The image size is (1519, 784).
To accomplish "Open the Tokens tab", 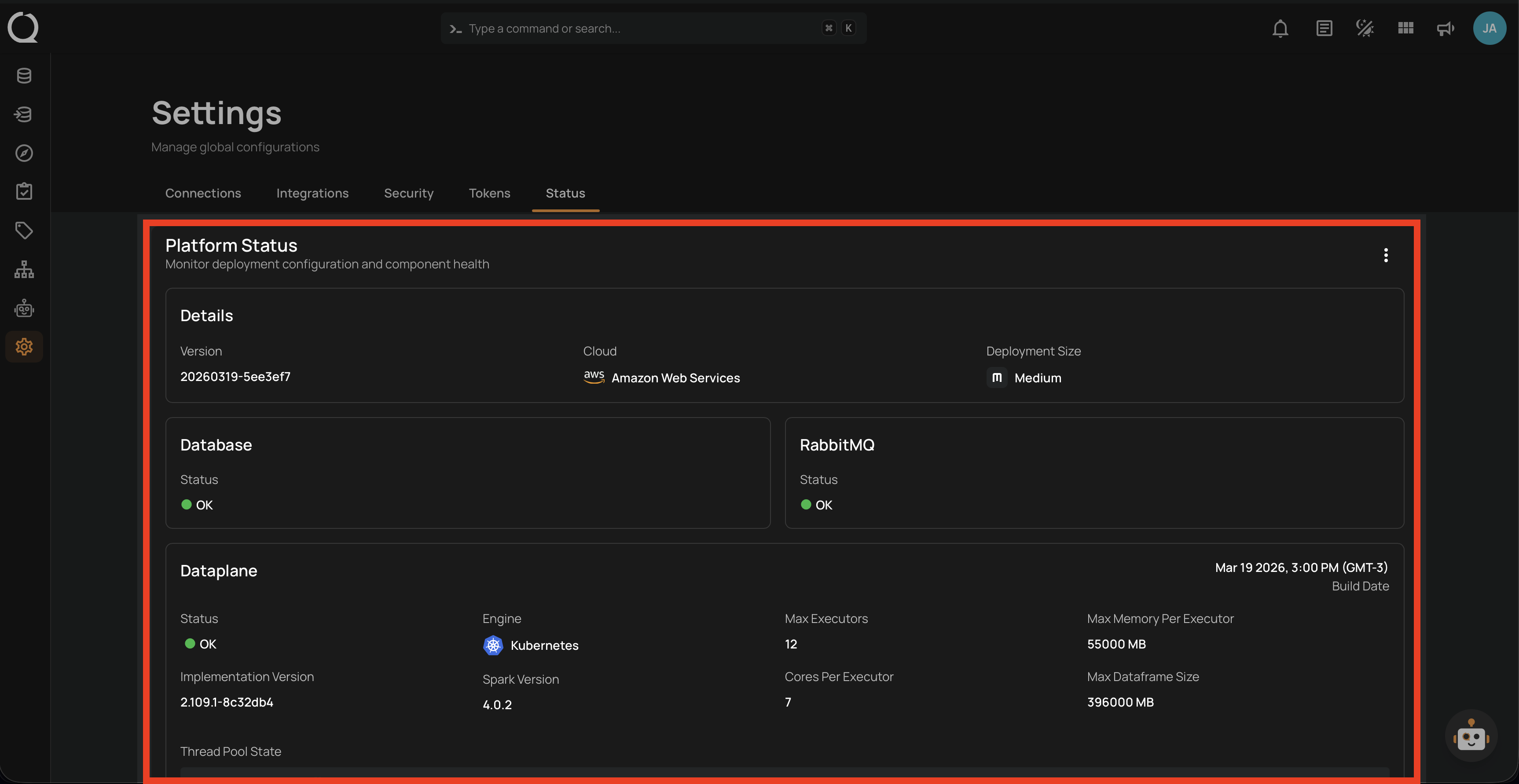I will coord(489,193).
